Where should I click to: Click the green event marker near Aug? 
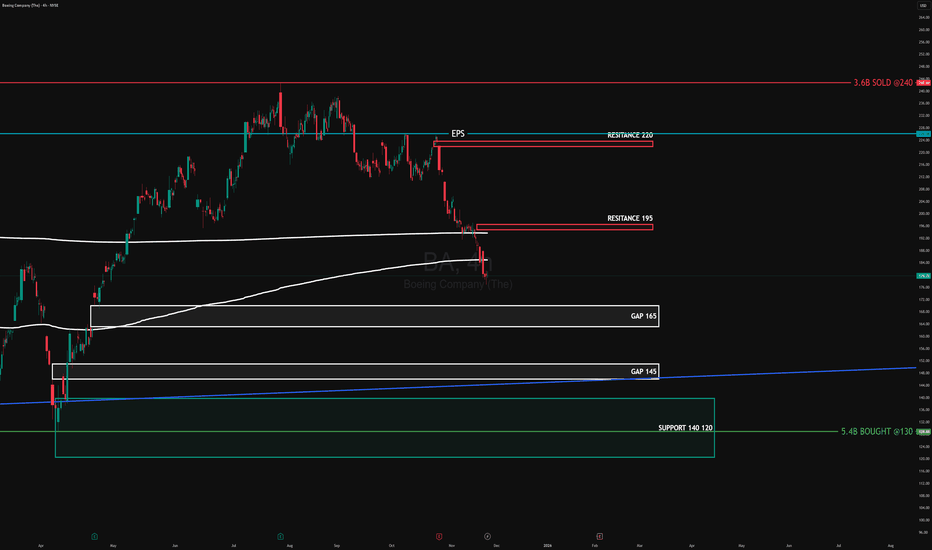[x=280, y=535]
